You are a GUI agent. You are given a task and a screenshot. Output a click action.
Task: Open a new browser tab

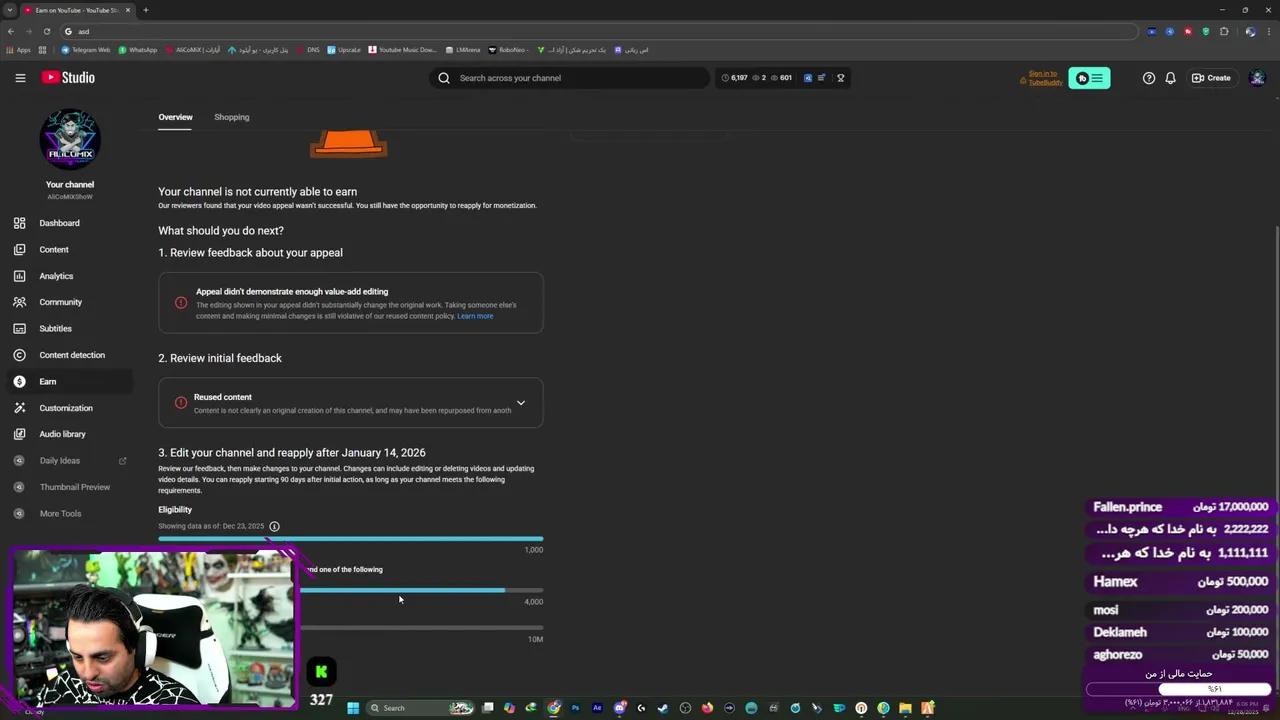(x=145, y=10)
